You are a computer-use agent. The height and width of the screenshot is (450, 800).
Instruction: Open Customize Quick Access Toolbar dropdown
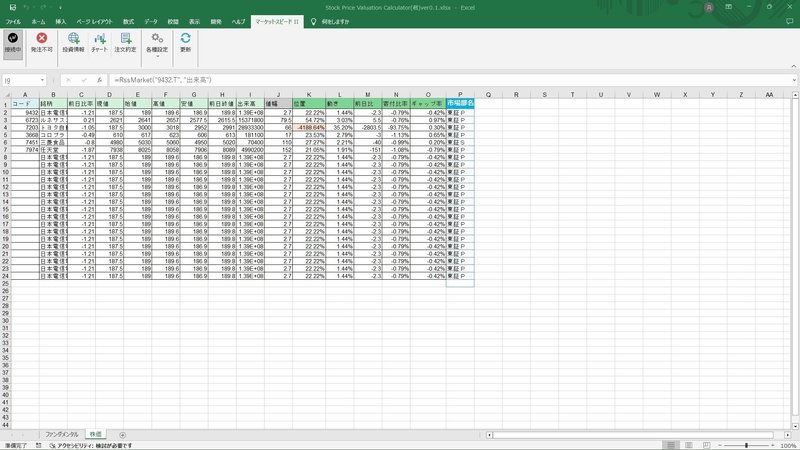pos(60,8)
